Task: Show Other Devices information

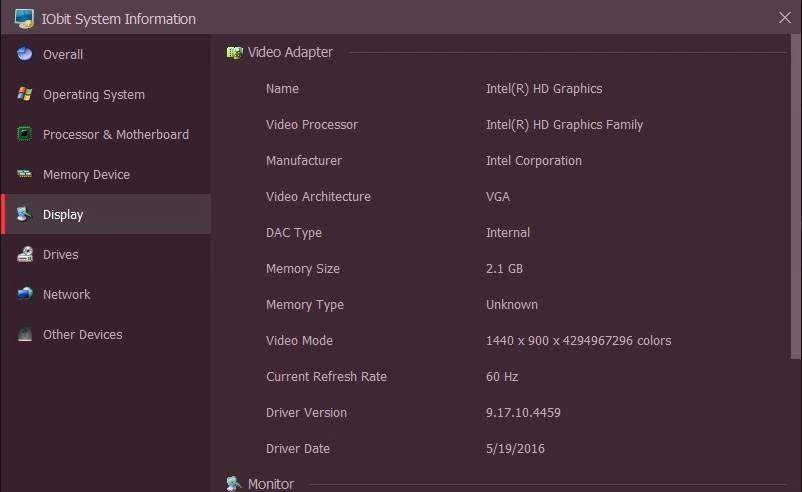Action: coord(105,334)
